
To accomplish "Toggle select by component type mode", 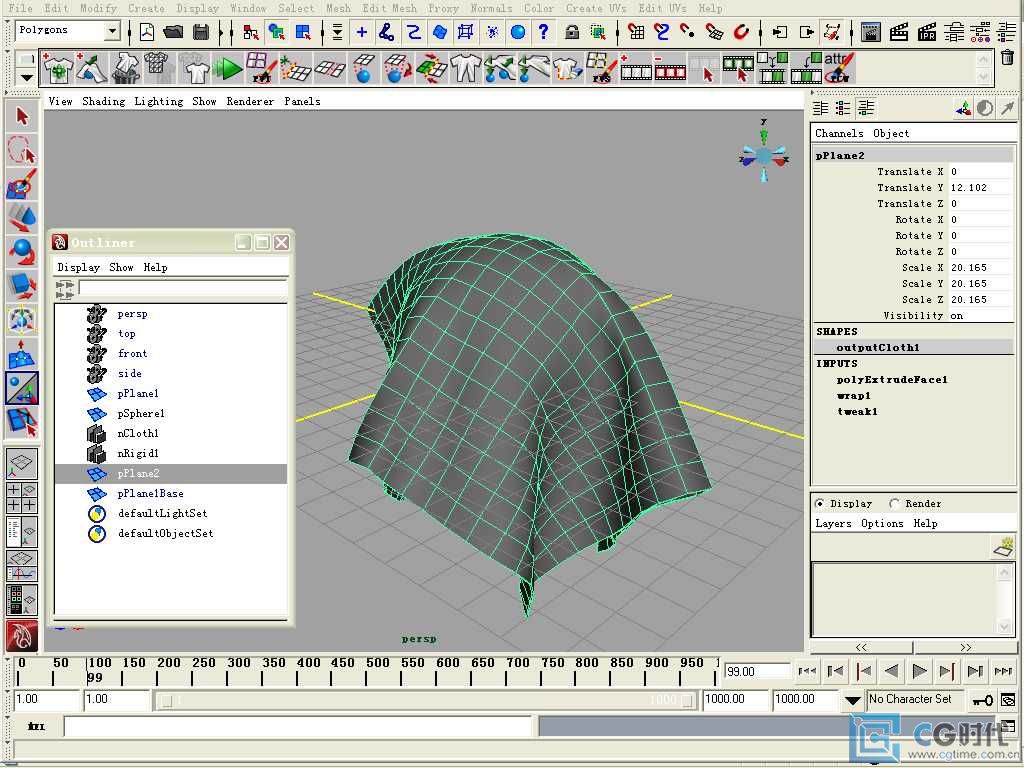I will tap(302, 31).
